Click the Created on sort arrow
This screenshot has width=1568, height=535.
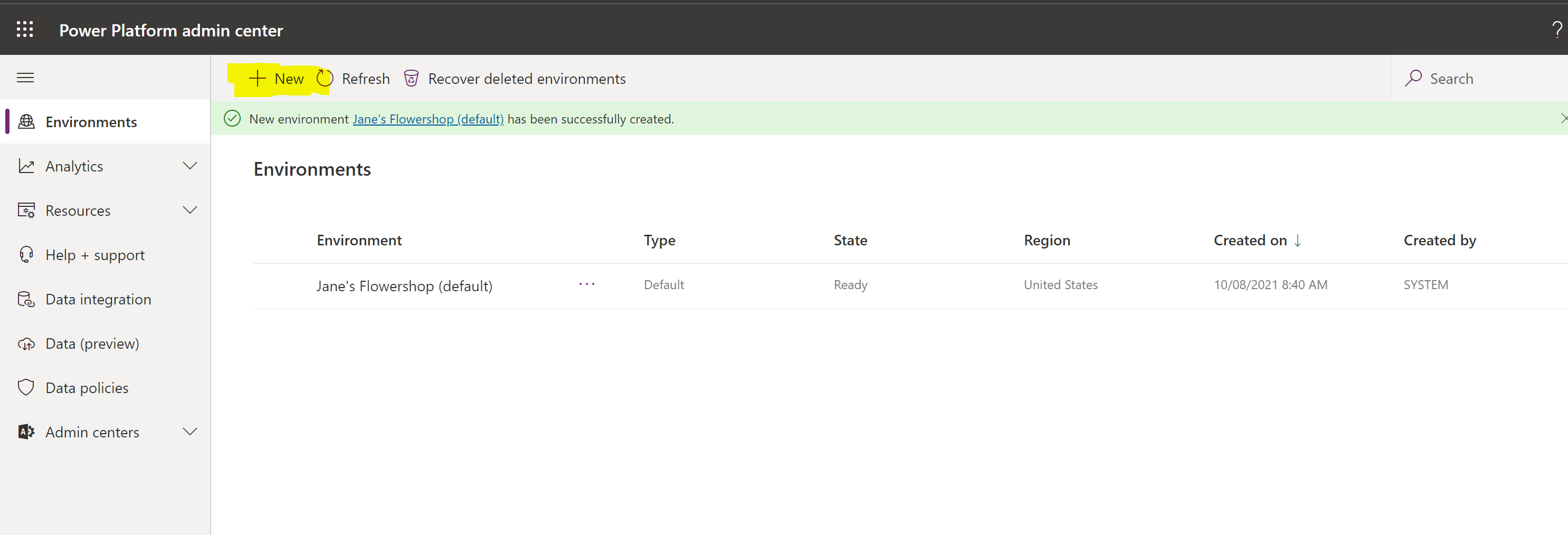pos(1298,241)
